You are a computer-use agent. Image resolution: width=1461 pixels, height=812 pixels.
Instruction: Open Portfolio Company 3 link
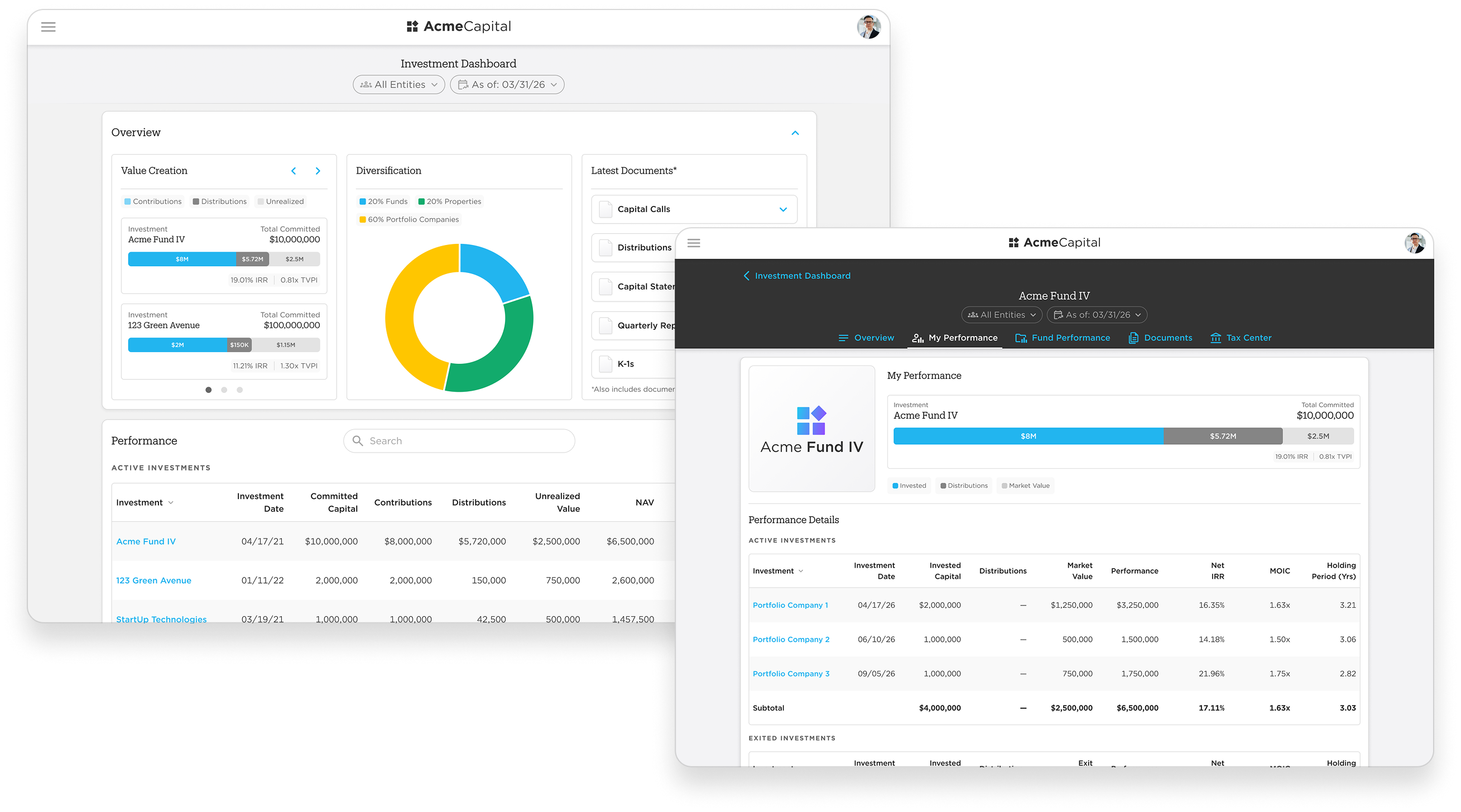tap(791, 674)
